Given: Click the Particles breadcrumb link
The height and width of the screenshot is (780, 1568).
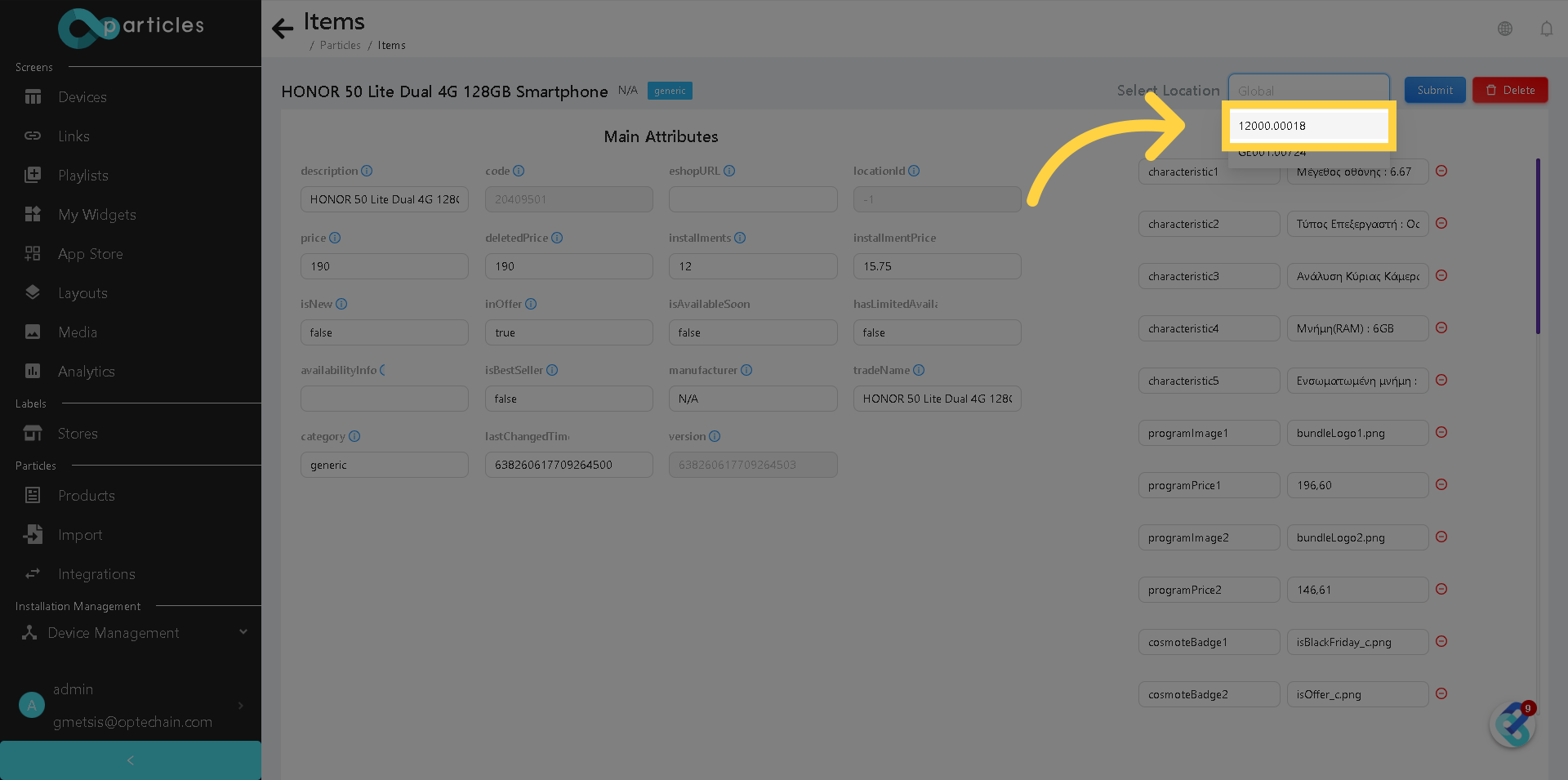Looking at the screenshot, I should (x=340, y=46).
